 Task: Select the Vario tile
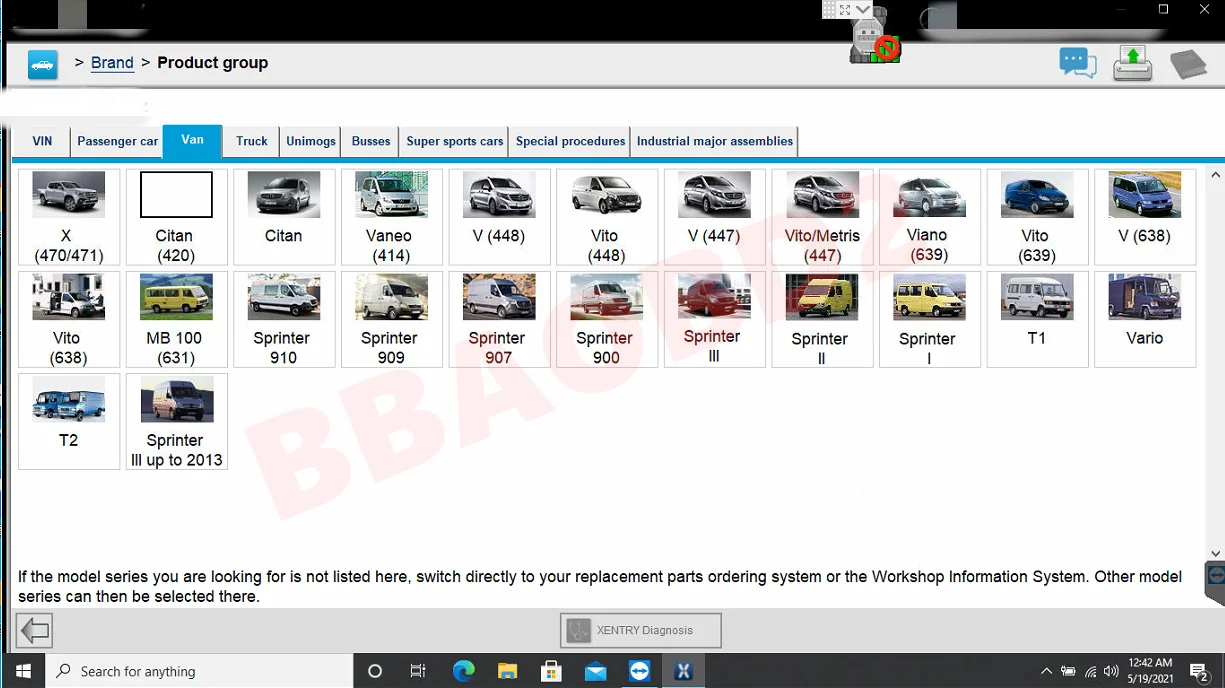(x=1145, y=319)
